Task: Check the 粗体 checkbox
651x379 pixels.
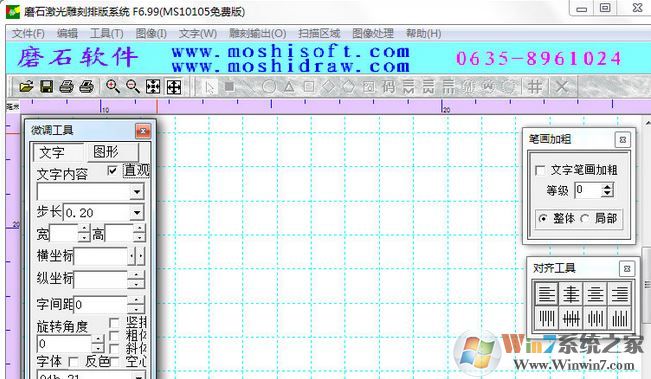Action: tap(114, 335)
